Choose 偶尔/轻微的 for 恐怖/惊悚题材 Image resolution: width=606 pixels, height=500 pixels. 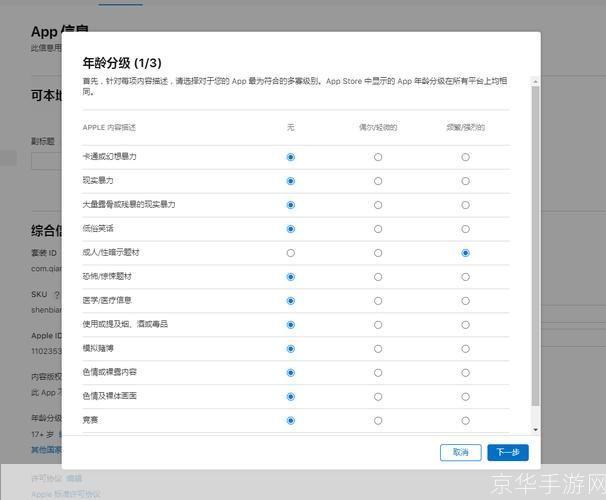pyautogui.click(x=378, y=277)
